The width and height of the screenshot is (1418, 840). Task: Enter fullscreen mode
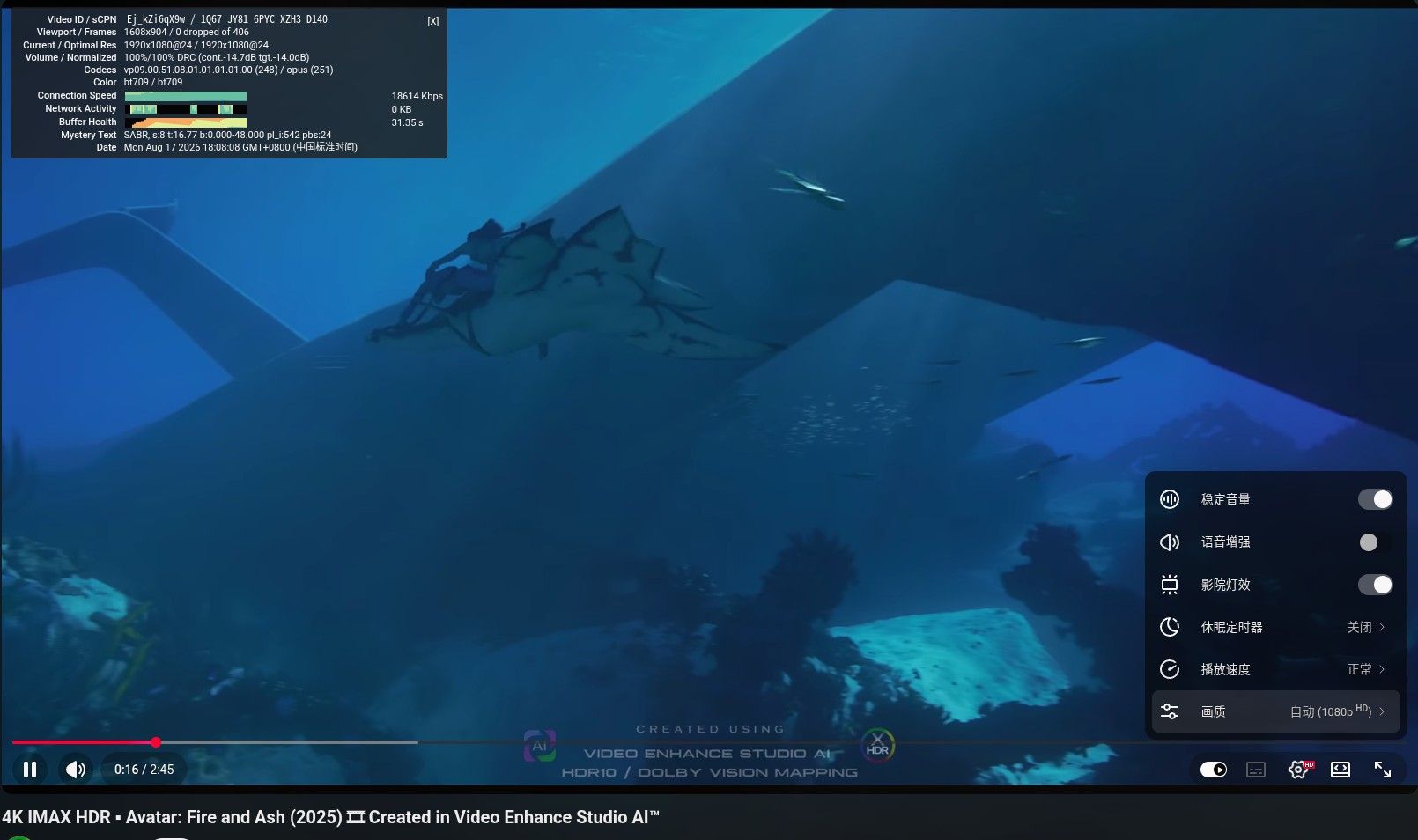click(x=1383, y=770)
